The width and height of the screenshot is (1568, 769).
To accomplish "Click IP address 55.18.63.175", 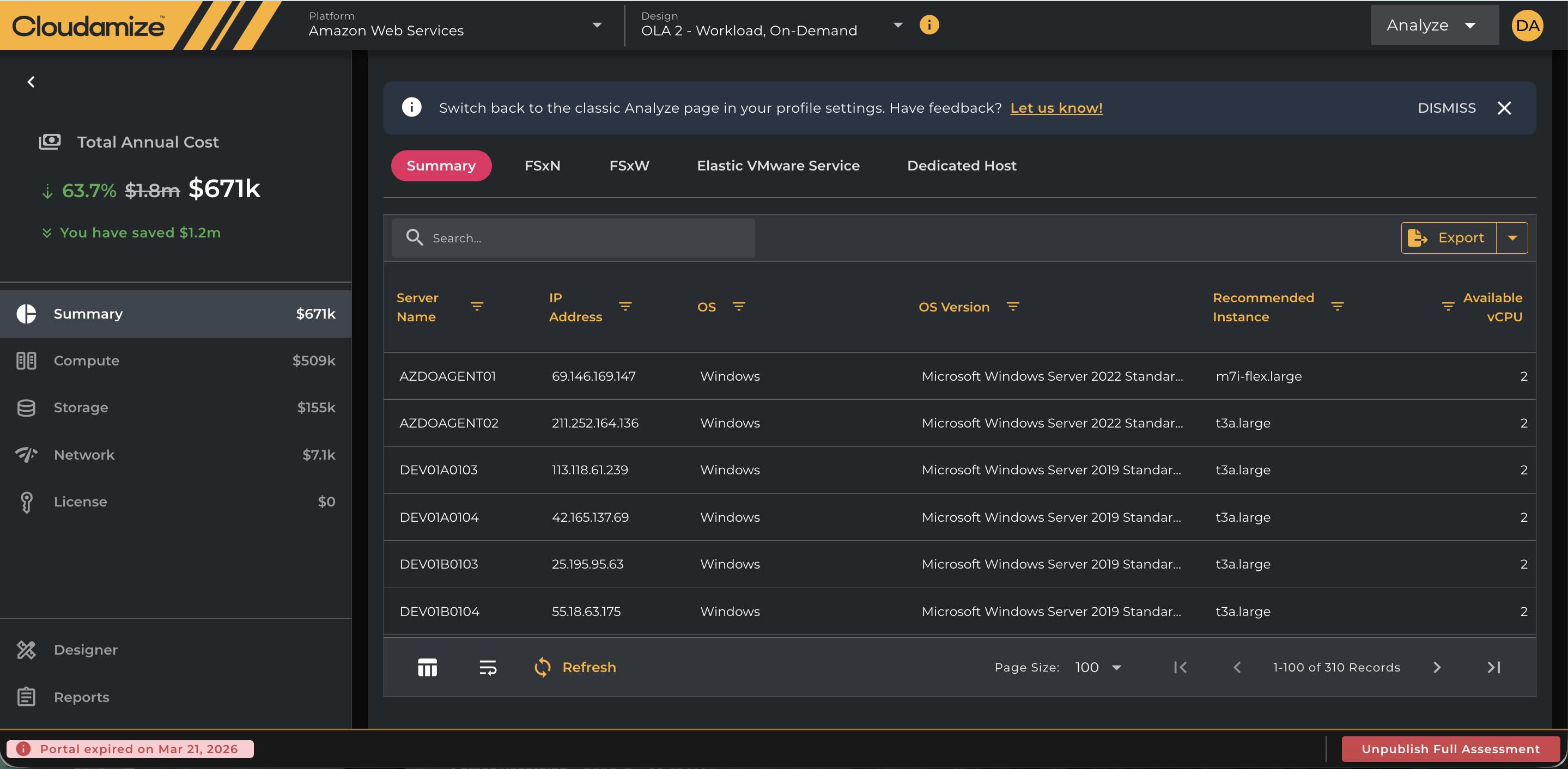I will point(586,612).
